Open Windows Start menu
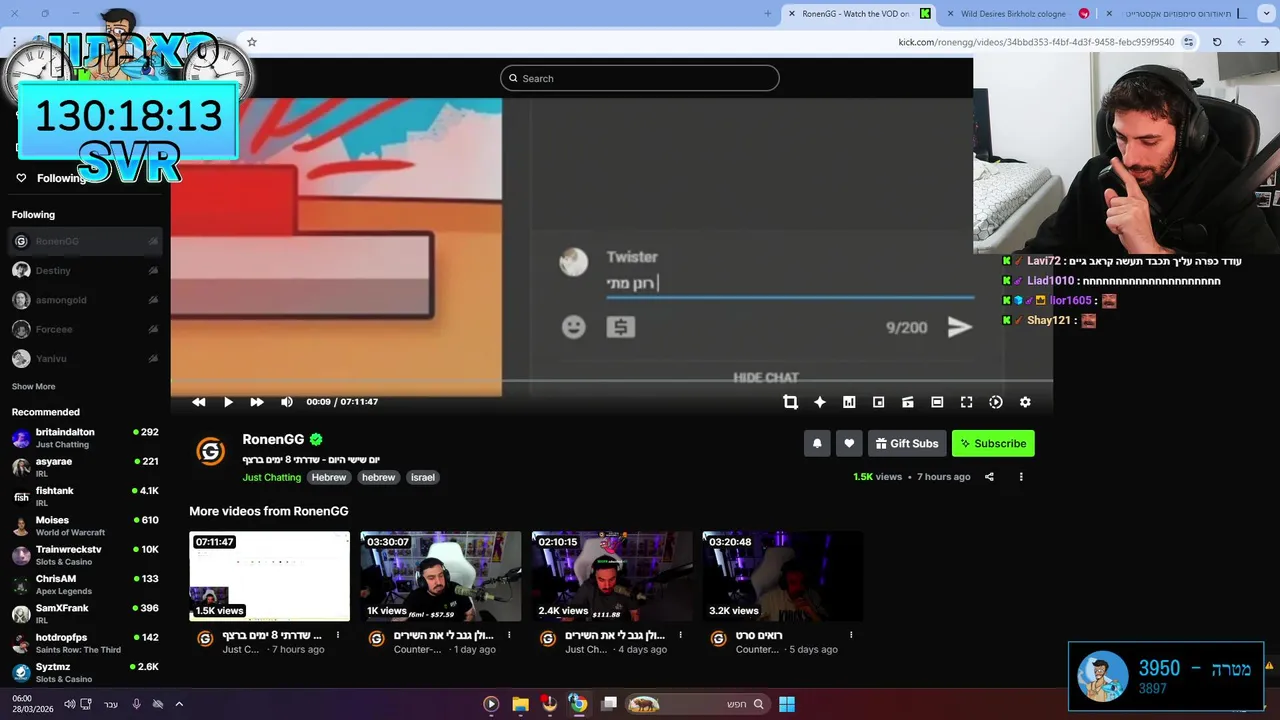 point(787,704)
